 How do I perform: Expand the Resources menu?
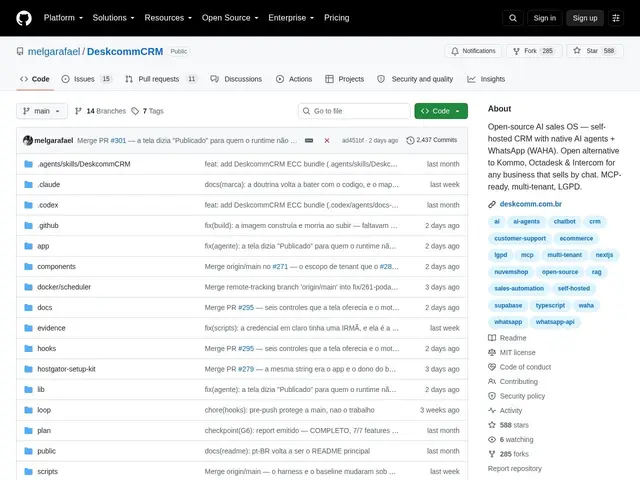coord(168,18)
